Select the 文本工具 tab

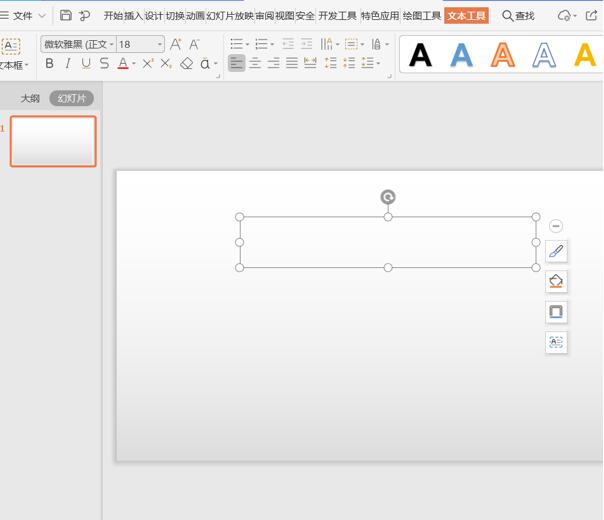pos(466,16)
